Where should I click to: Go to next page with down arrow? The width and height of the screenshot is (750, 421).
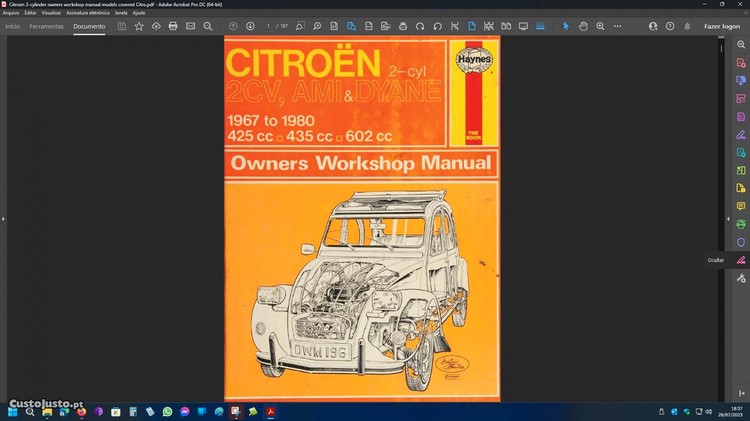pyautogui.click(x=250, y=26)
